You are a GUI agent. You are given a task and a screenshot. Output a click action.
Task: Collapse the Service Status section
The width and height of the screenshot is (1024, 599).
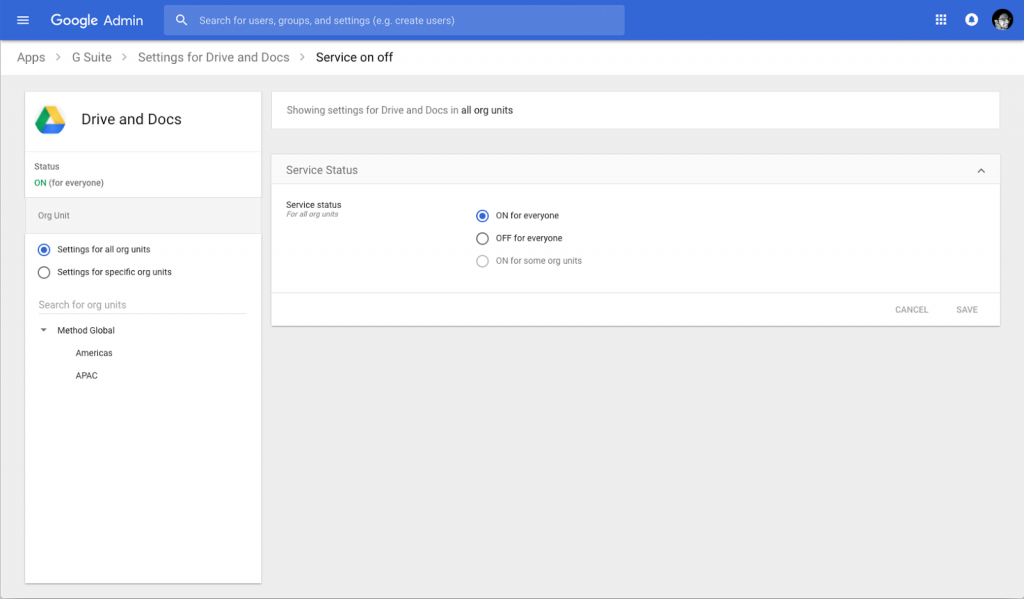(x=981, y=171)
